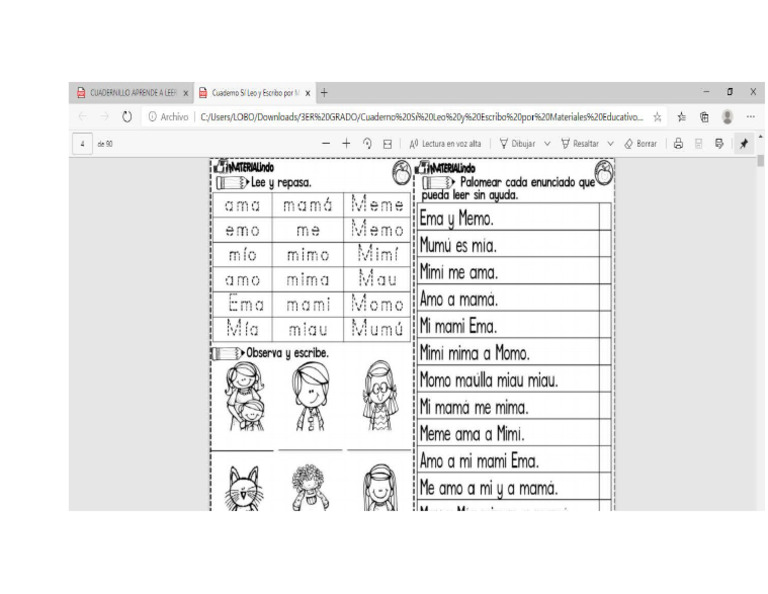This screenshot has width=768, height=594.
Task: Close the Cuaderno Sí Leo y Escribo tab
Action: (x=308, y=93)
